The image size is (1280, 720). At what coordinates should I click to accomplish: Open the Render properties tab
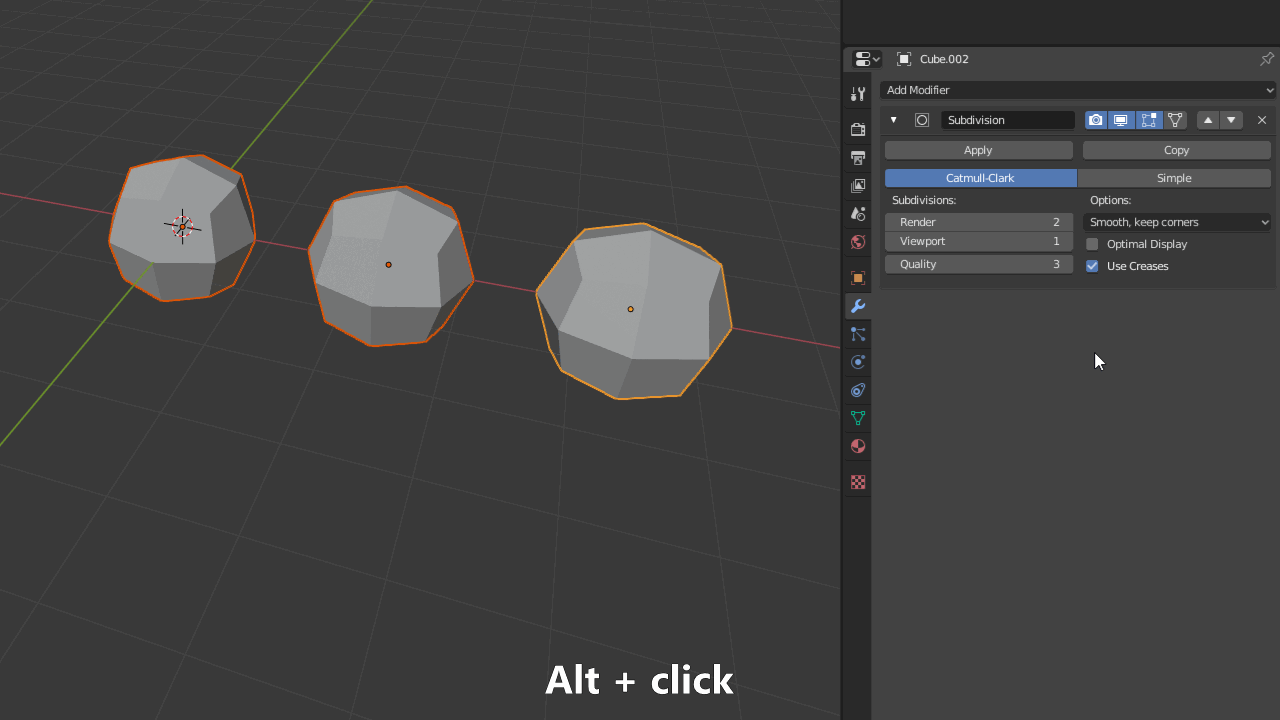click(858, 129)
